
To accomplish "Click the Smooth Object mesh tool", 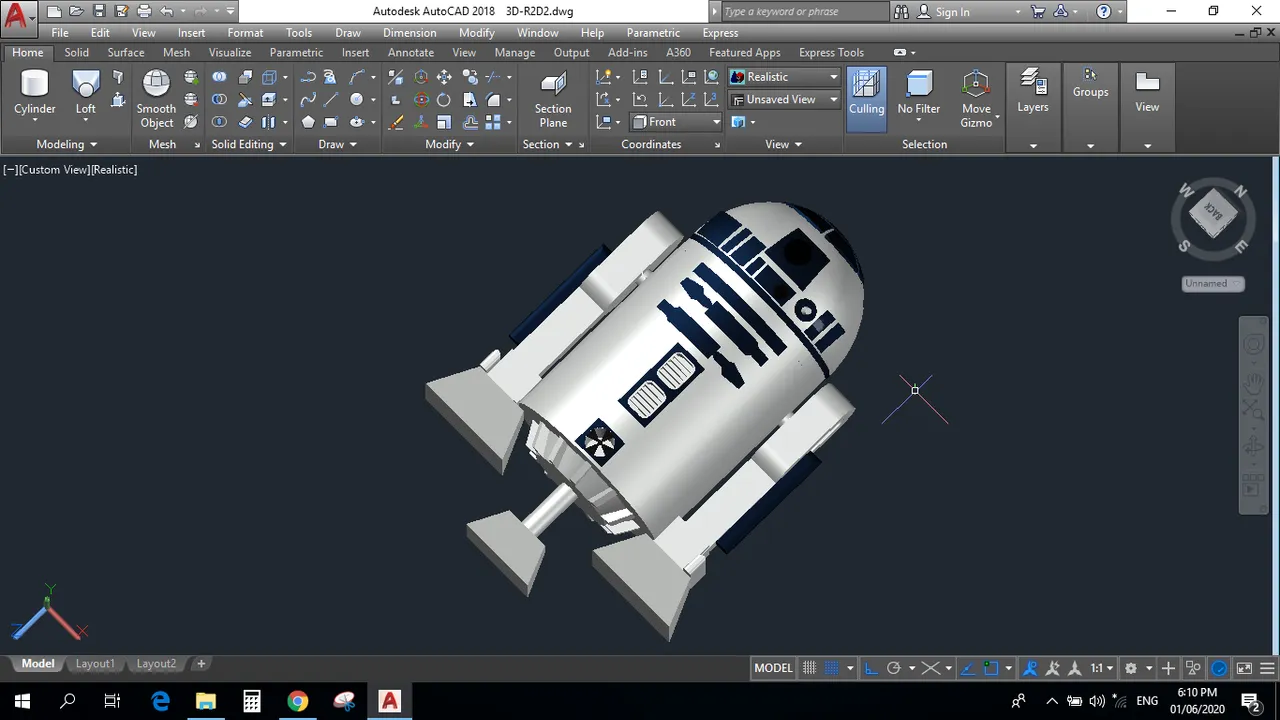I will coord(156,99).
